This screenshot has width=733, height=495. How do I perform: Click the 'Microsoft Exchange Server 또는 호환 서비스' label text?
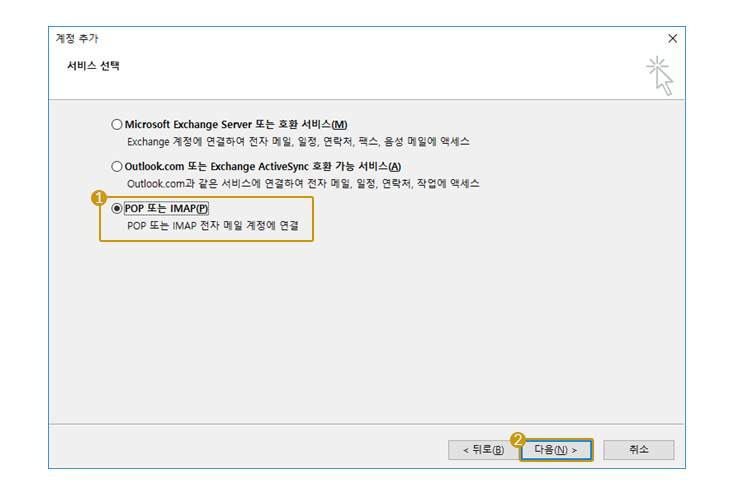click(236, 124)
